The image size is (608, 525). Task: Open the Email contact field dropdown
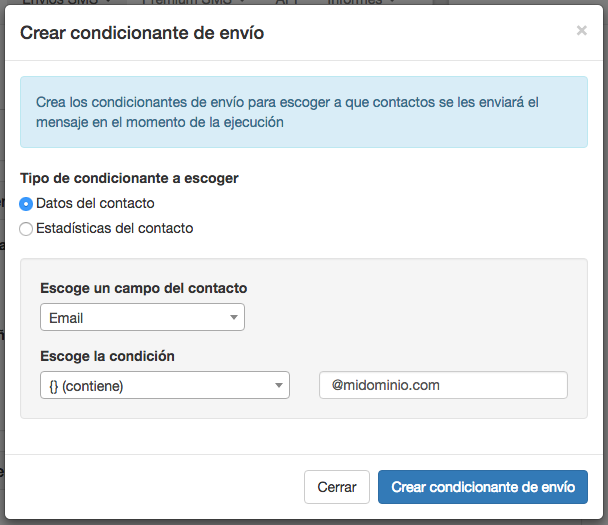coord(142,318)
